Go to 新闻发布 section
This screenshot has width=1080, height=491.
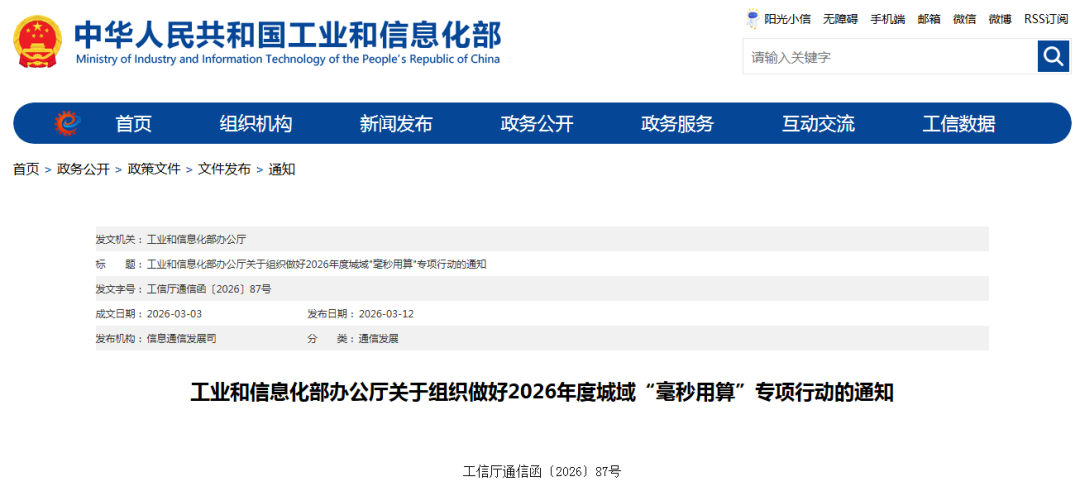396,124
